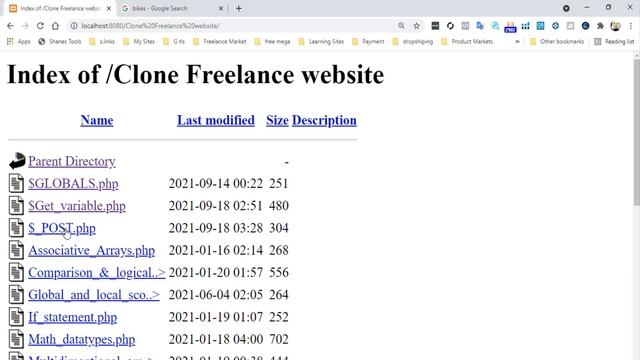Open the dropshiping bookmark folder

(412, 41)
